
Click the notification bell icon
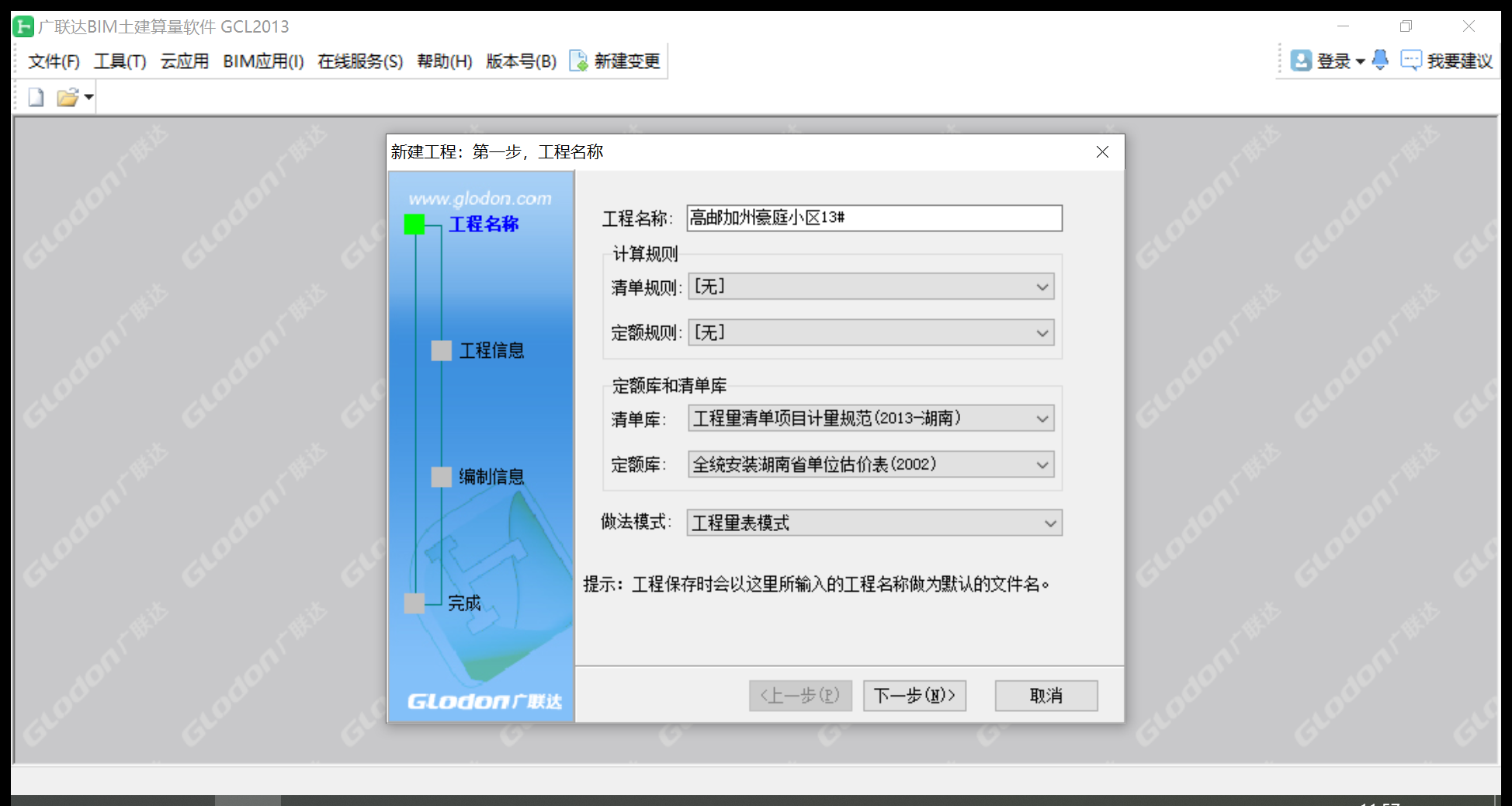coord(1380,61)
